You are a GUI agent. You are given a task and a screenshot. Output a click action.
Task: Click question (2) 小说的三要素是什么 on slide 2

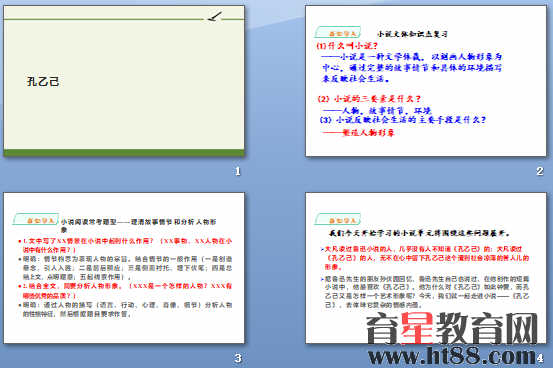click(x=369, y=99)
